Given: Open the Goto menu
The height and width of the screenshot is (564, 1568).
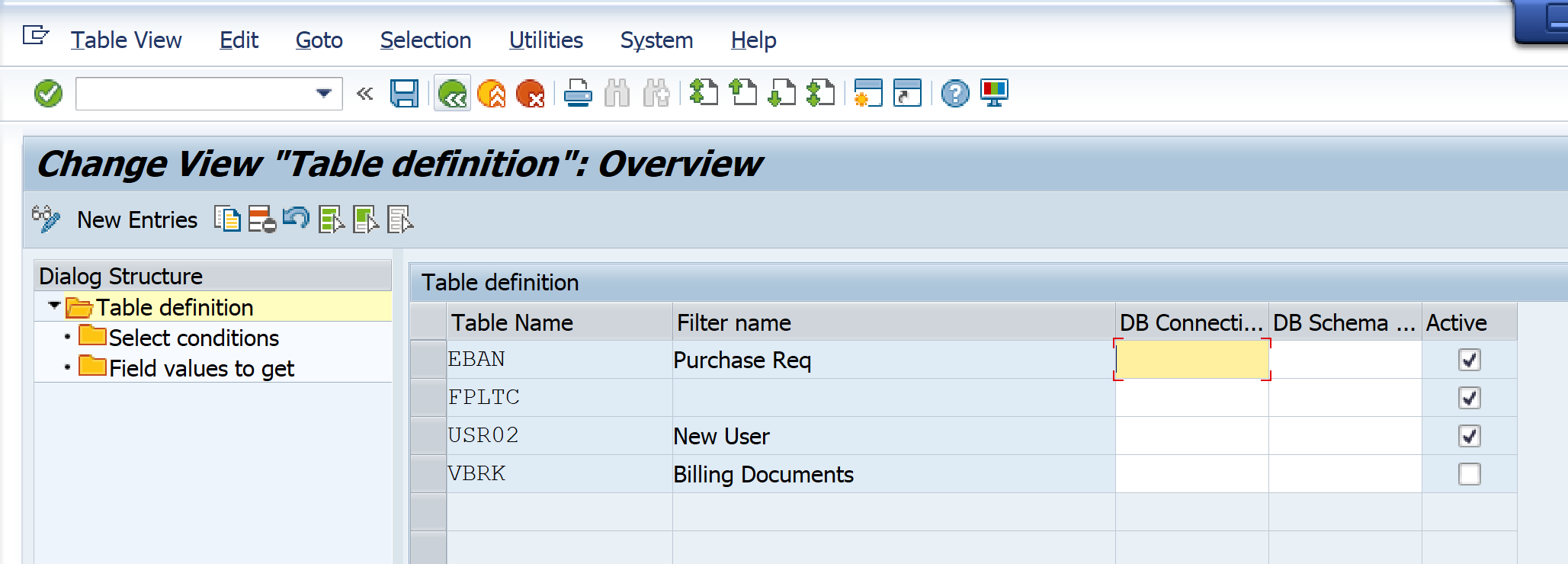Looking at the screenshot, I should coord(319,40).
